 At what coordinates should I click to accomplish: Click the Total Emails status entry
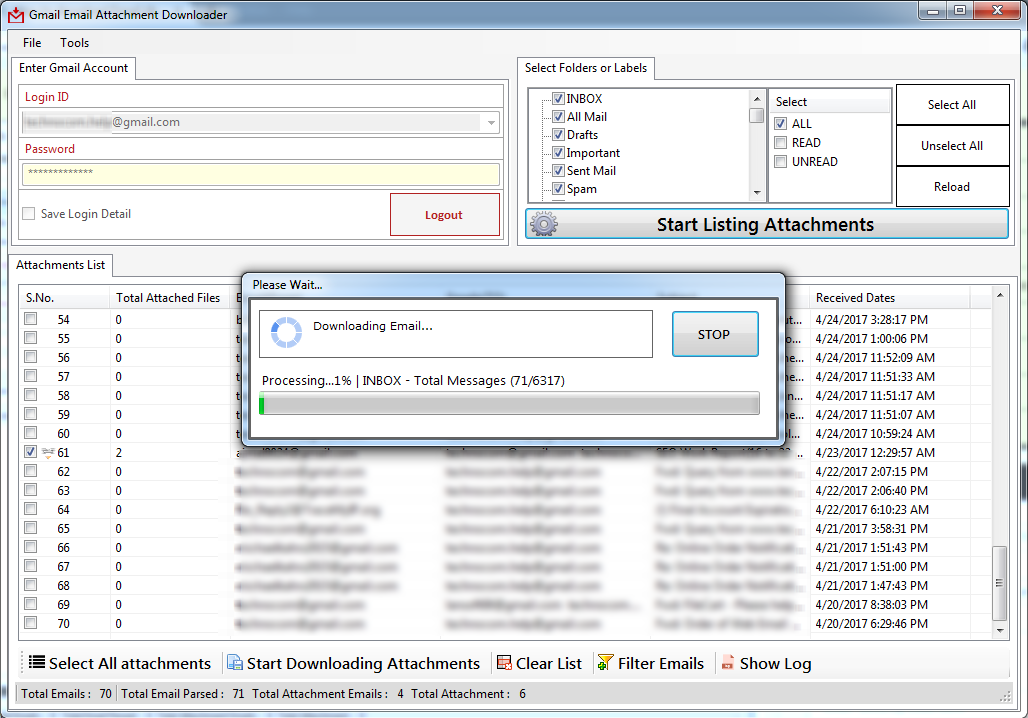66,694
